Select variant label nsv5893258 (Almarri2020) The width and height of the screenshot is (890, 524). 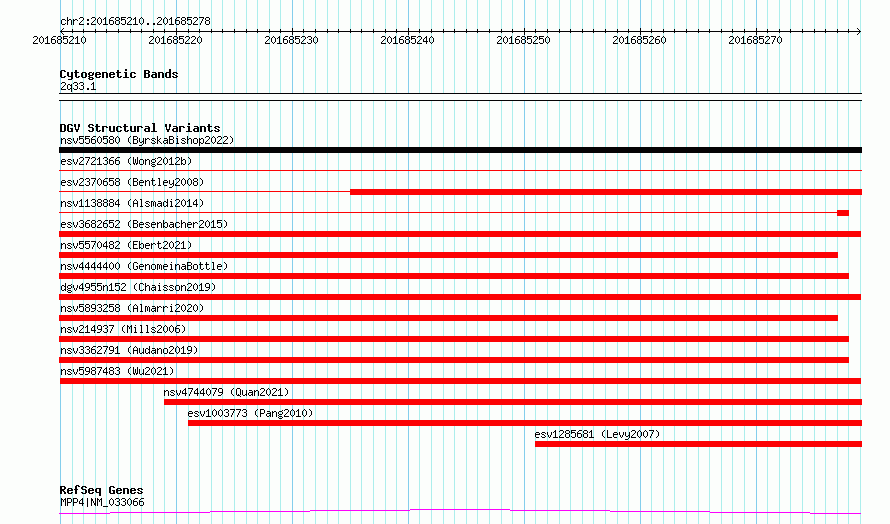132,308
